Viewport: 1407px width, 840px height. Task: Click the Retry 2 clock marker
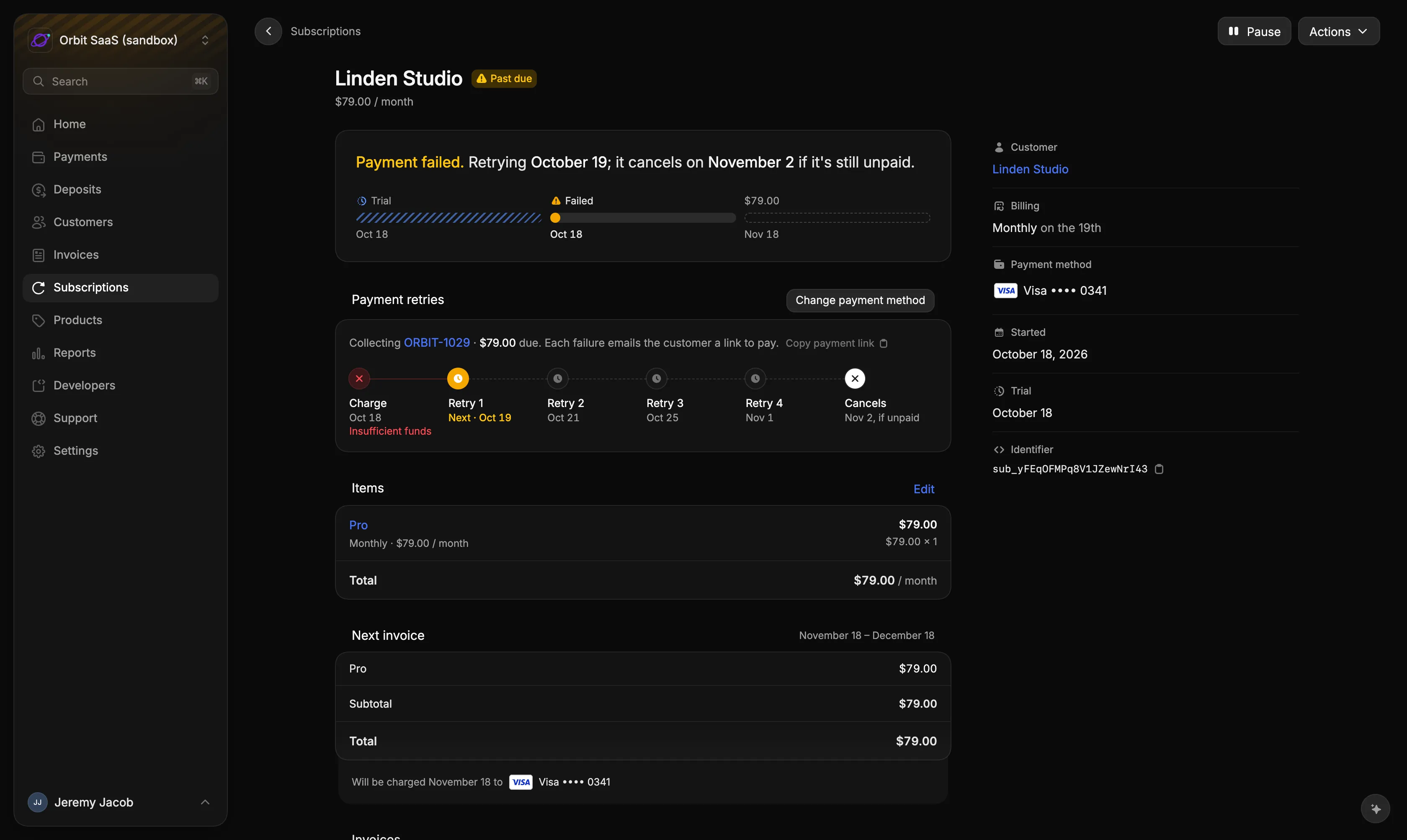(x=557, y=379)
